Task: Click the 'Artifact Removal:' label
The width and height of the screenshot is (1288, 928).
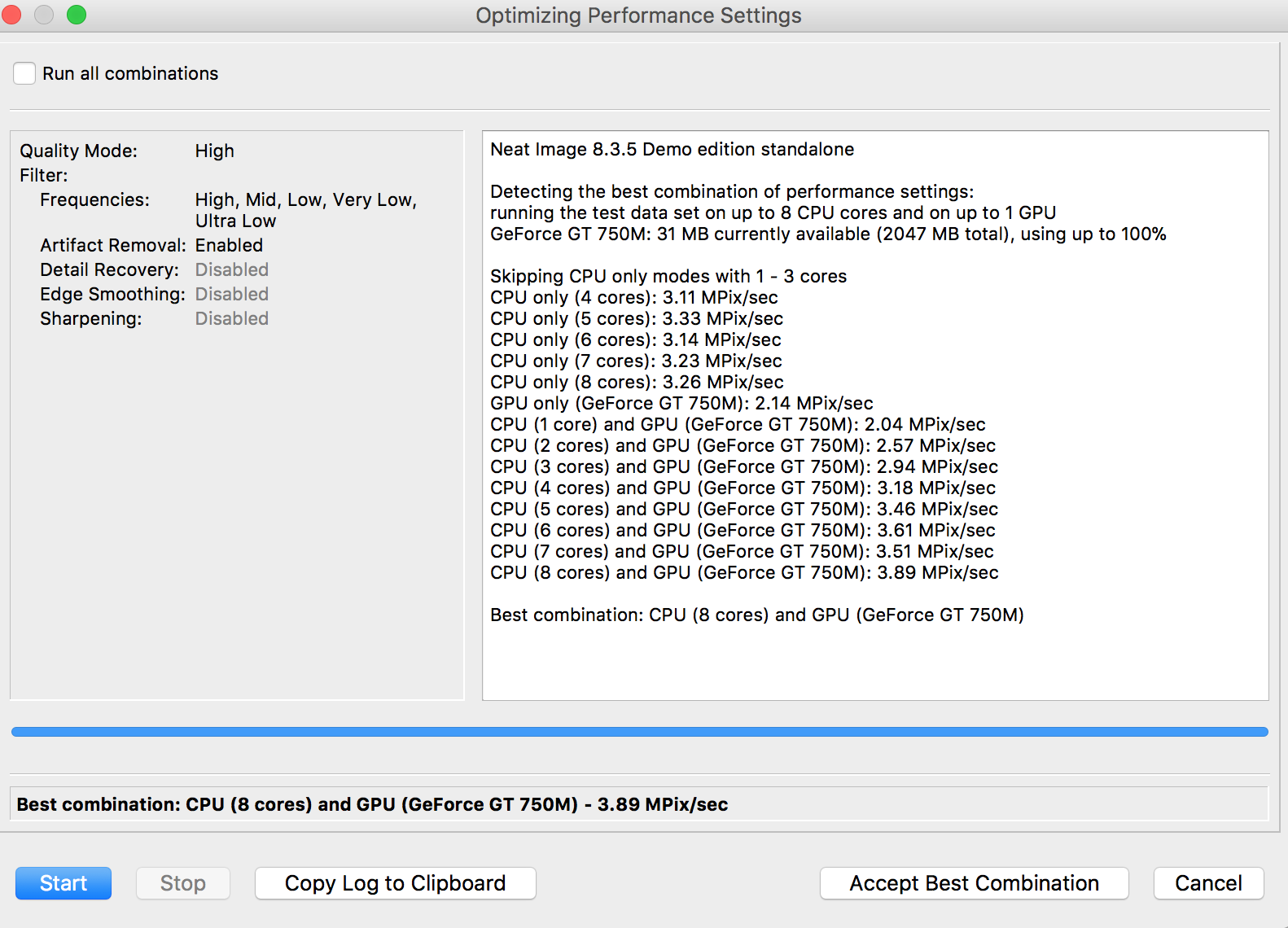Action: click(x=113, y=245)
